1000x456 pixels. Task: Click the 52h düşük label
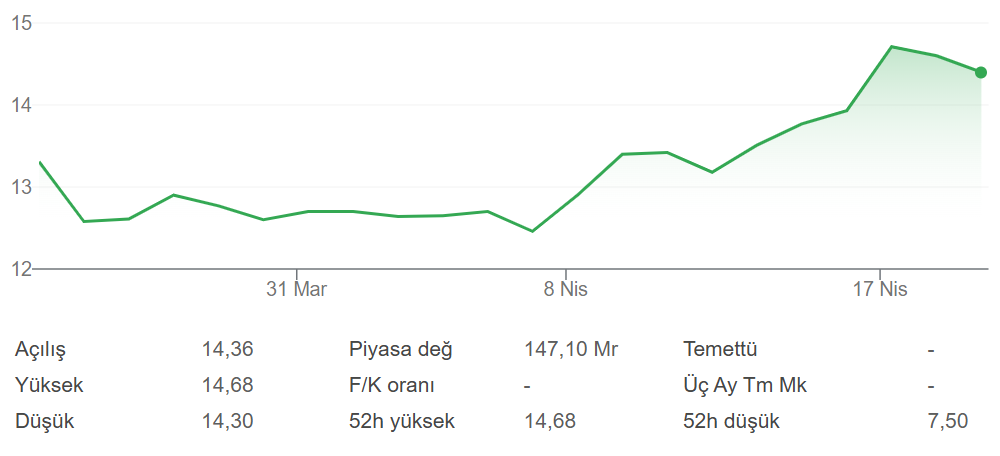(731, 422)
